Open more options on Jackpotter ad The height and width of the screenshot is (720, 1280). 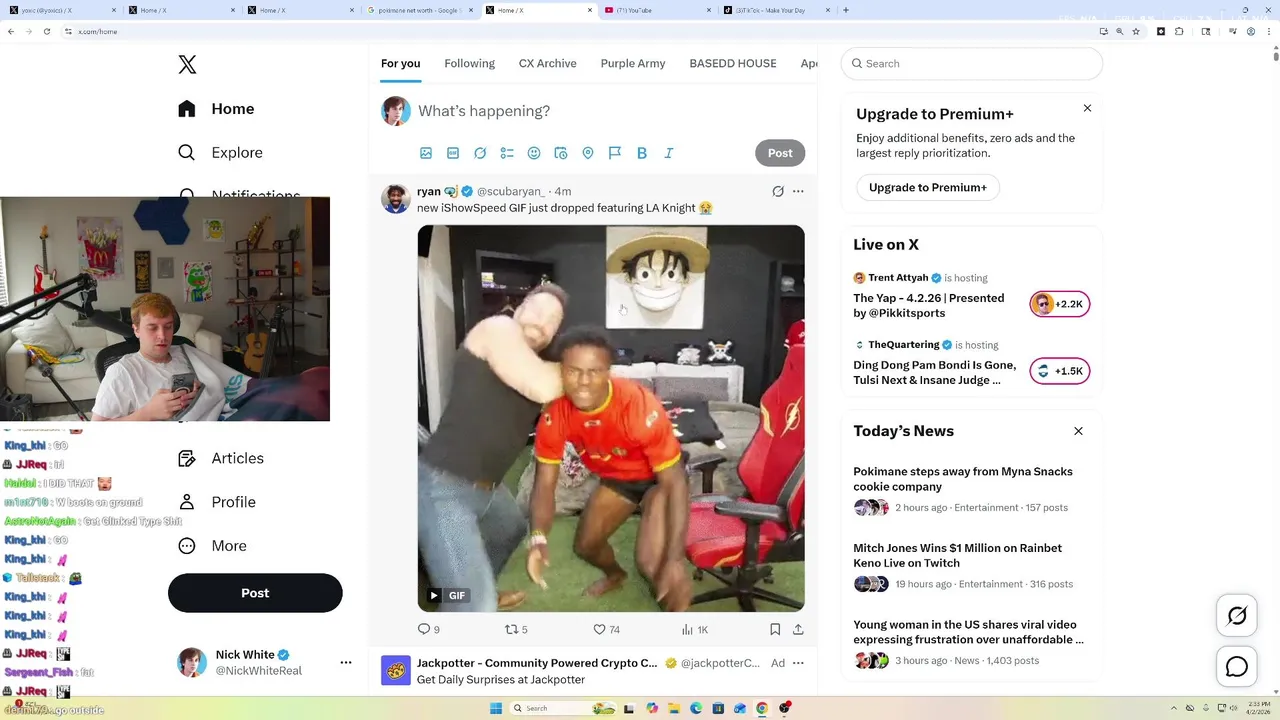pyautogui.click(x=798, y=663)
